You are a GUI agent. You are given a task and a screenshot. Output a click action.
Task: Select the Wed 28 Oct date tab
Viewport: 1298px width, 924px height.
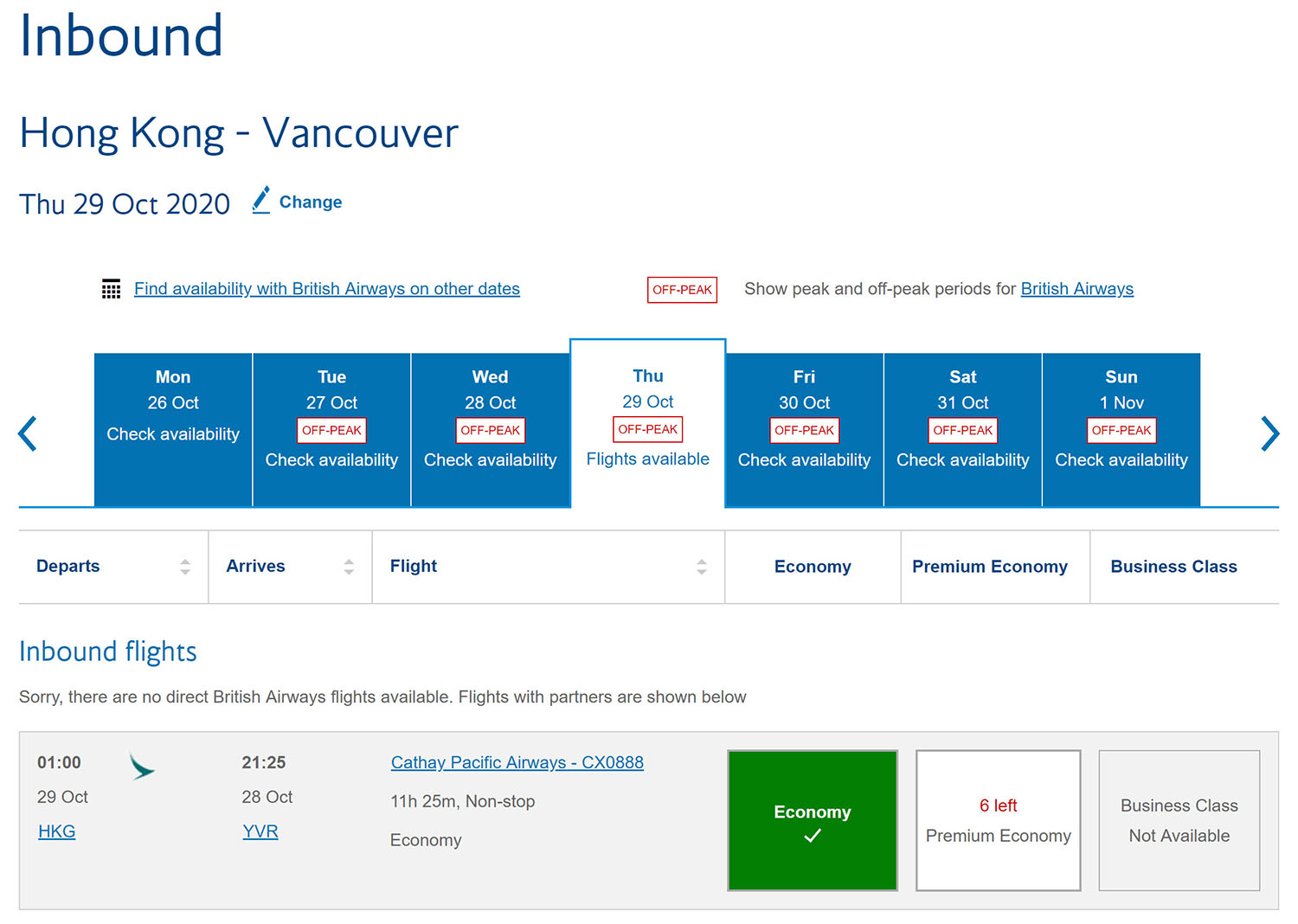(x=490, y=429)
